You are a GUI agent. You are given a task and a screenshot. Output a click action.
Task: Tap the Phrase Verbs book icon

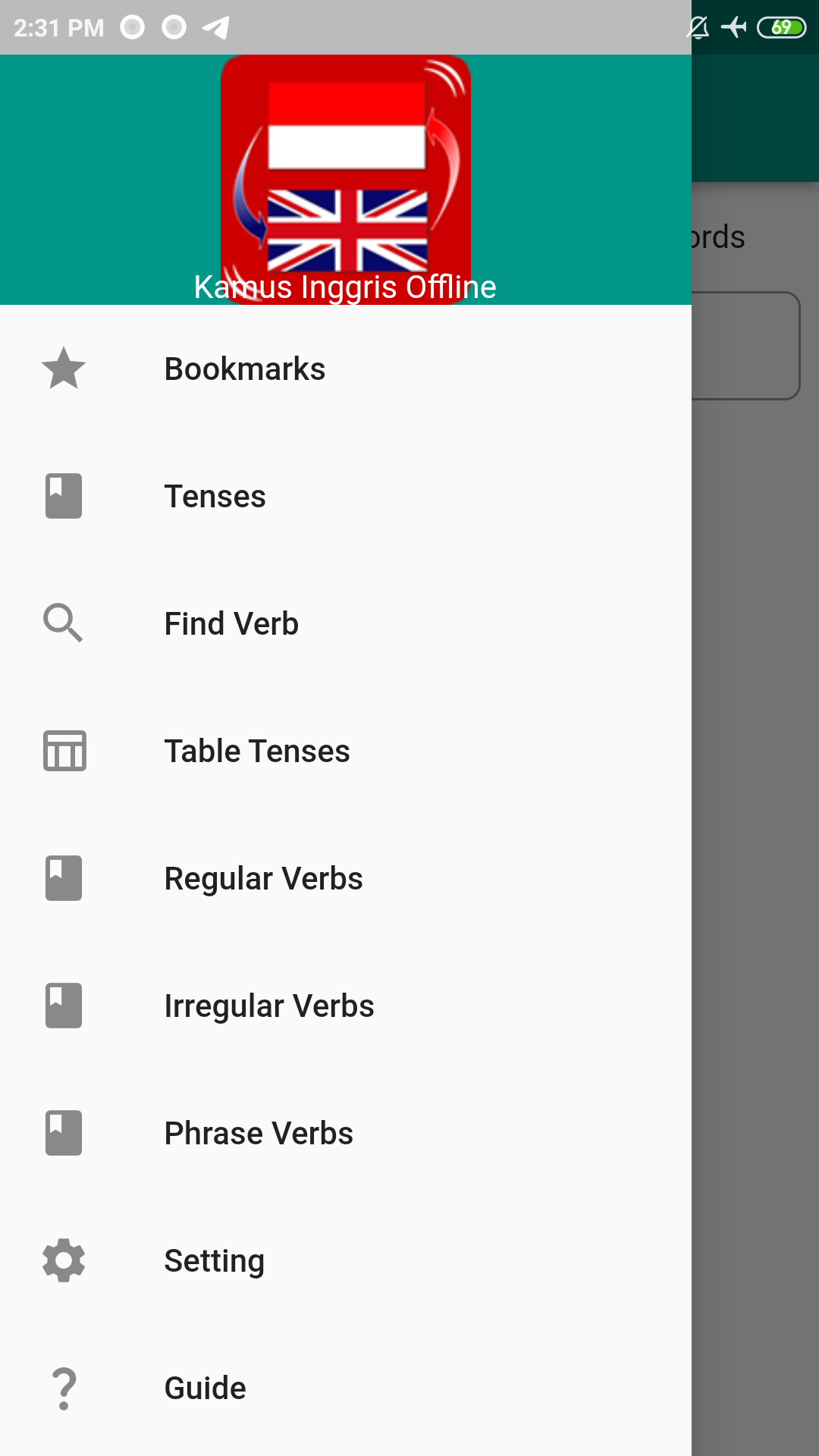coord(64,1133)
